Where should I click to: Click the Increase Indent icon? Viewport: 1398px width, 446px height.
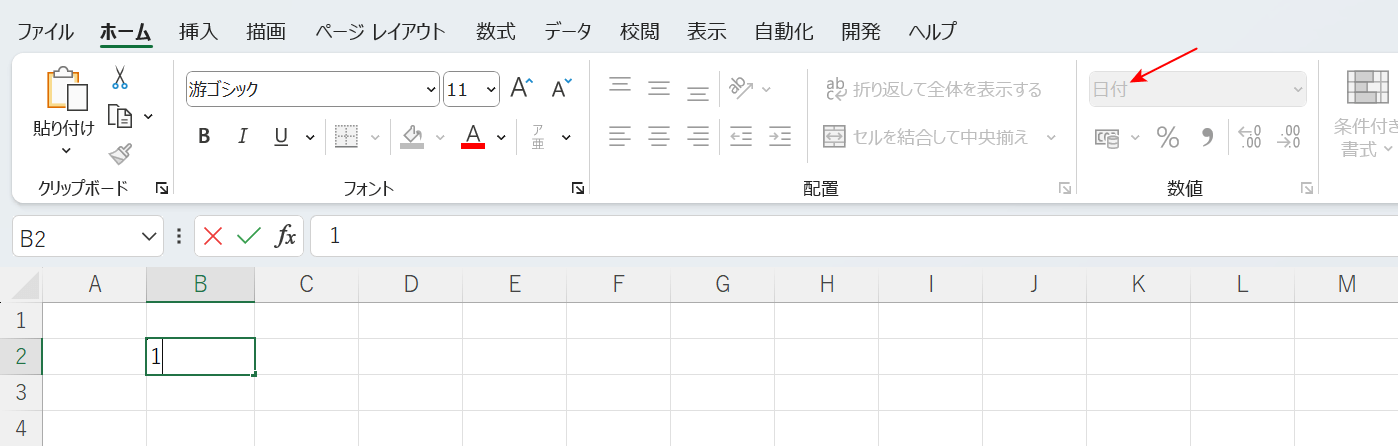point(780,136)
